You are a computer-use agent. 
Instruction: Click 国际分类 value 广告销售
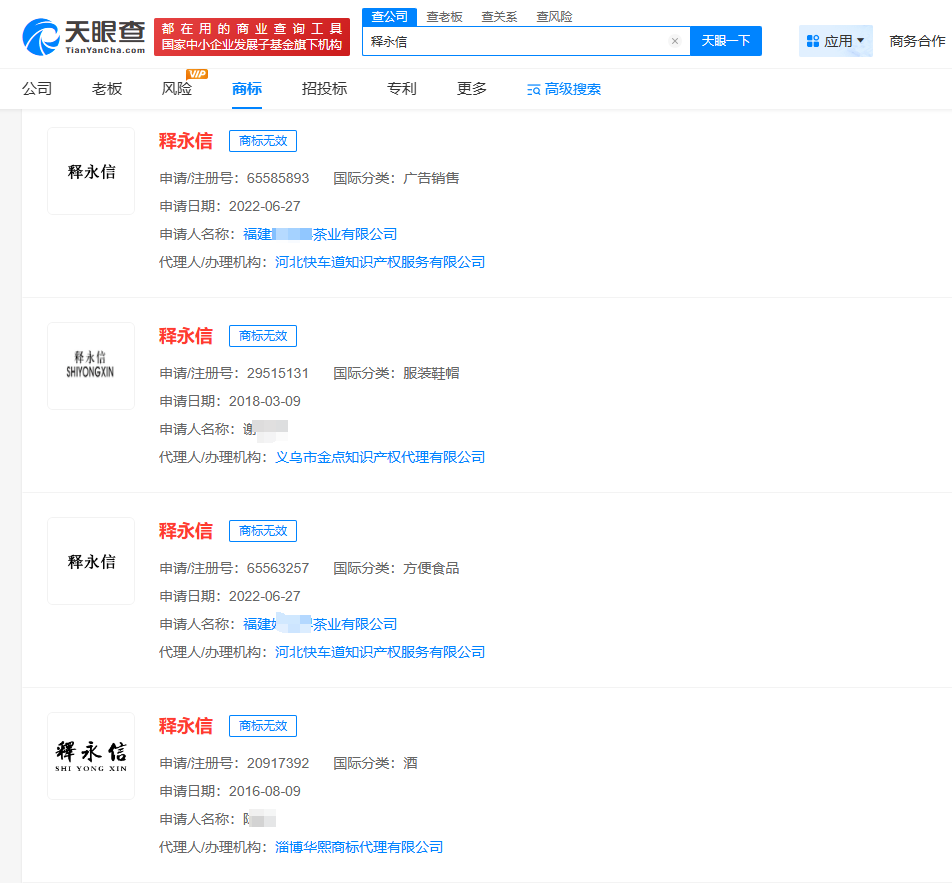tap(431, 179)
